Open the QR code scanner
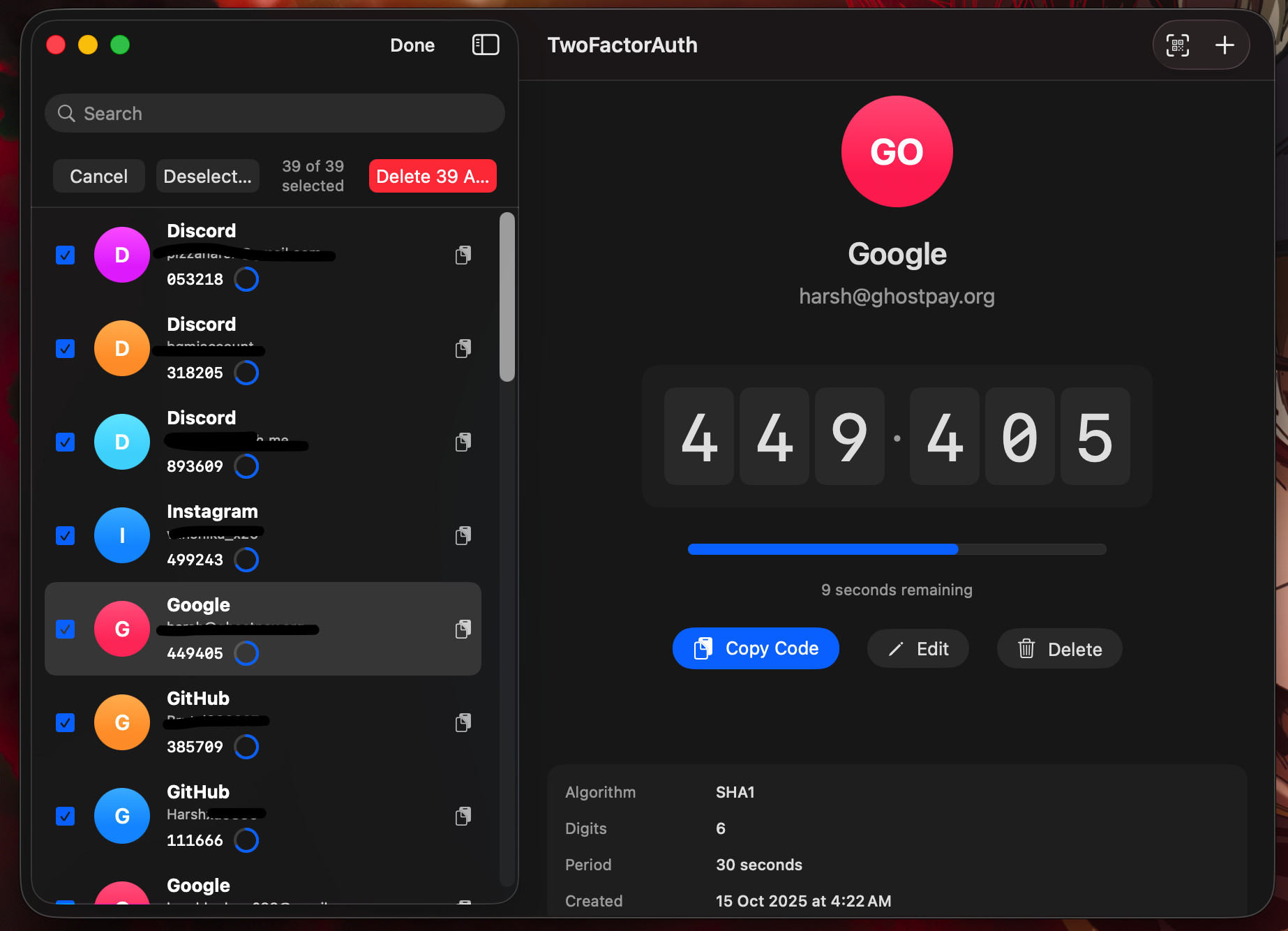 click(1178, 45)
